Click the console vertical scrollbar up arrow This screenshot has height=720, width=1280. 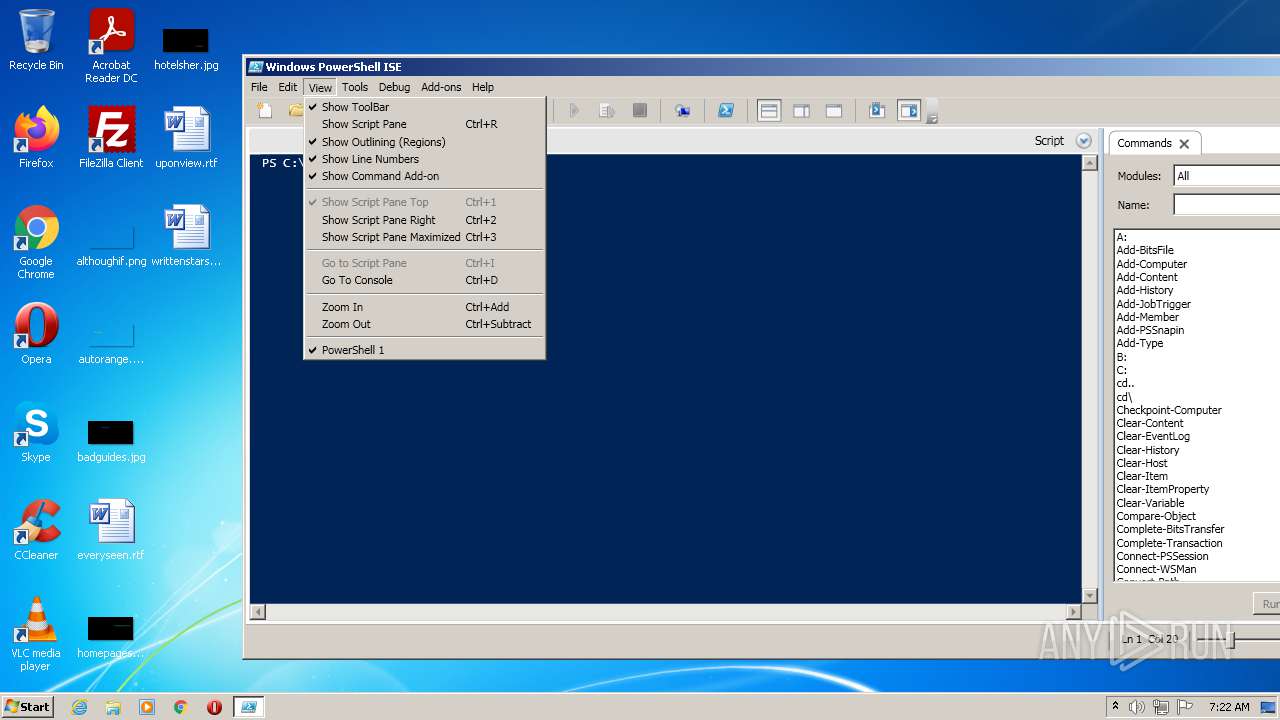point(1089,163)
